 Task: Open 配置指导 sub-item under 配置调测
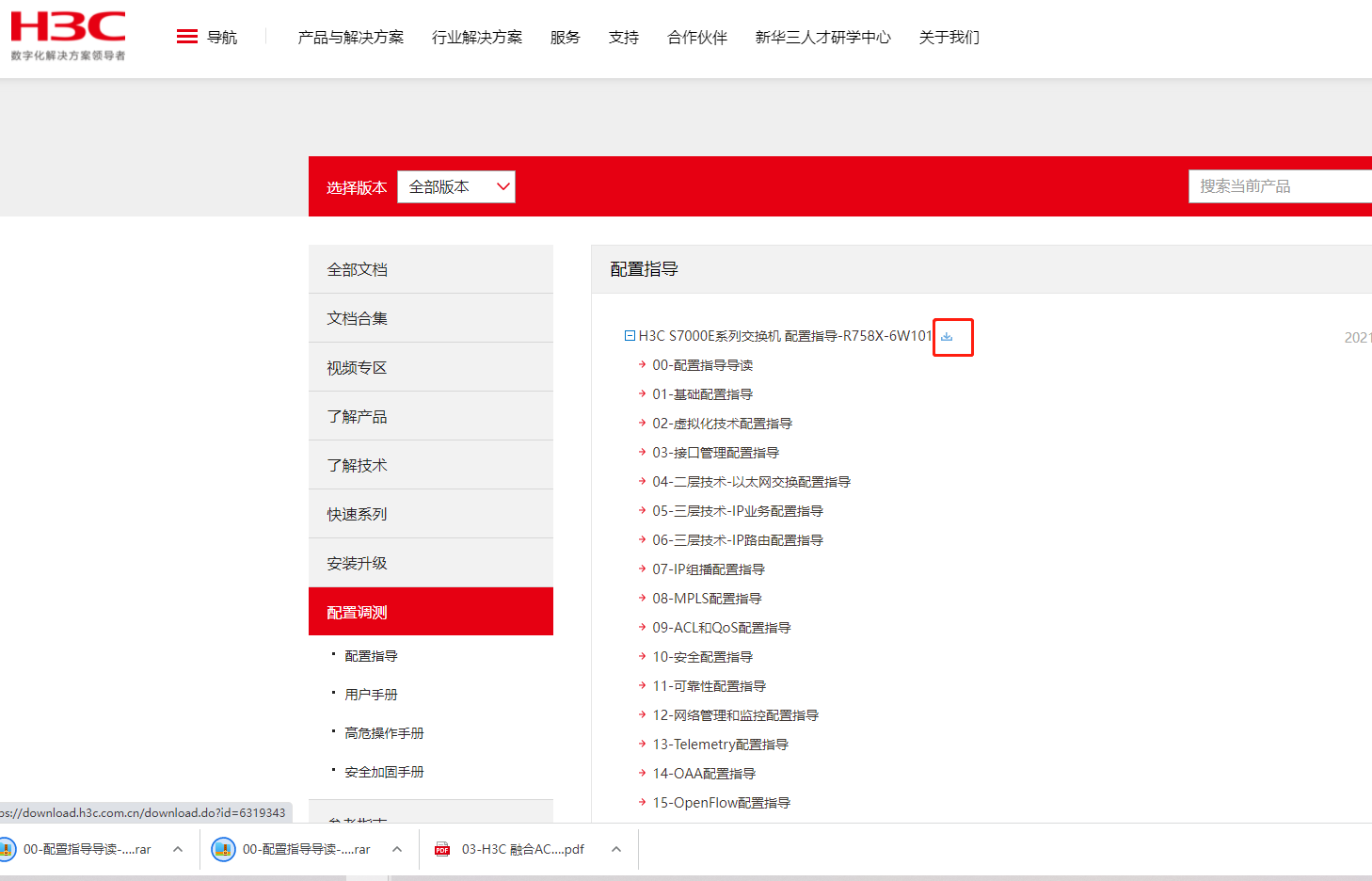[371, 656]
